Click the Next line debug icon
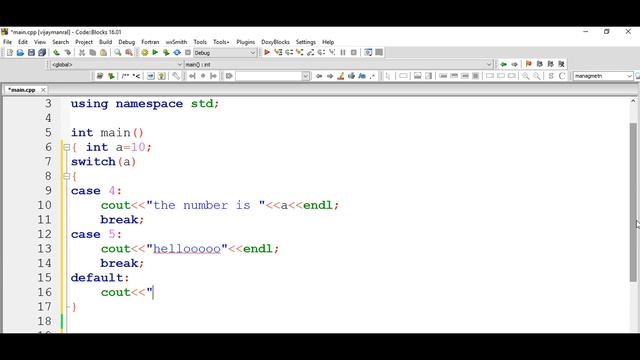Image resolution: width=640 pixels, height=360 pixels. (x=289, y=52)
